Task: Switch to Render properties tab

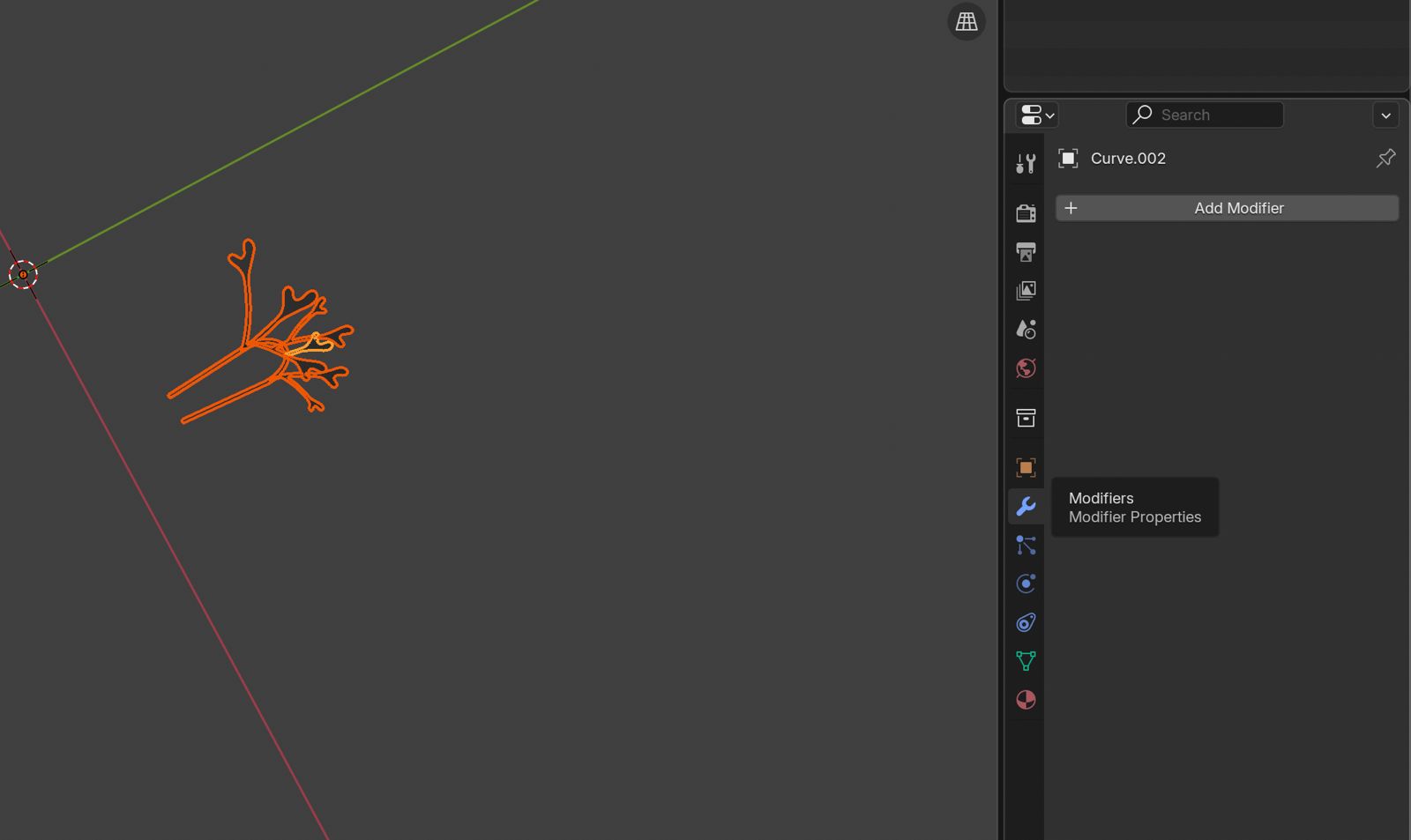Action: click(1026, 213)
